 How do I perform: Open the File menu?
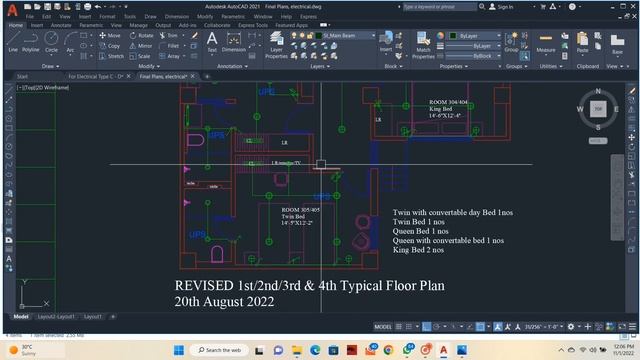click(x=30, y=17)
